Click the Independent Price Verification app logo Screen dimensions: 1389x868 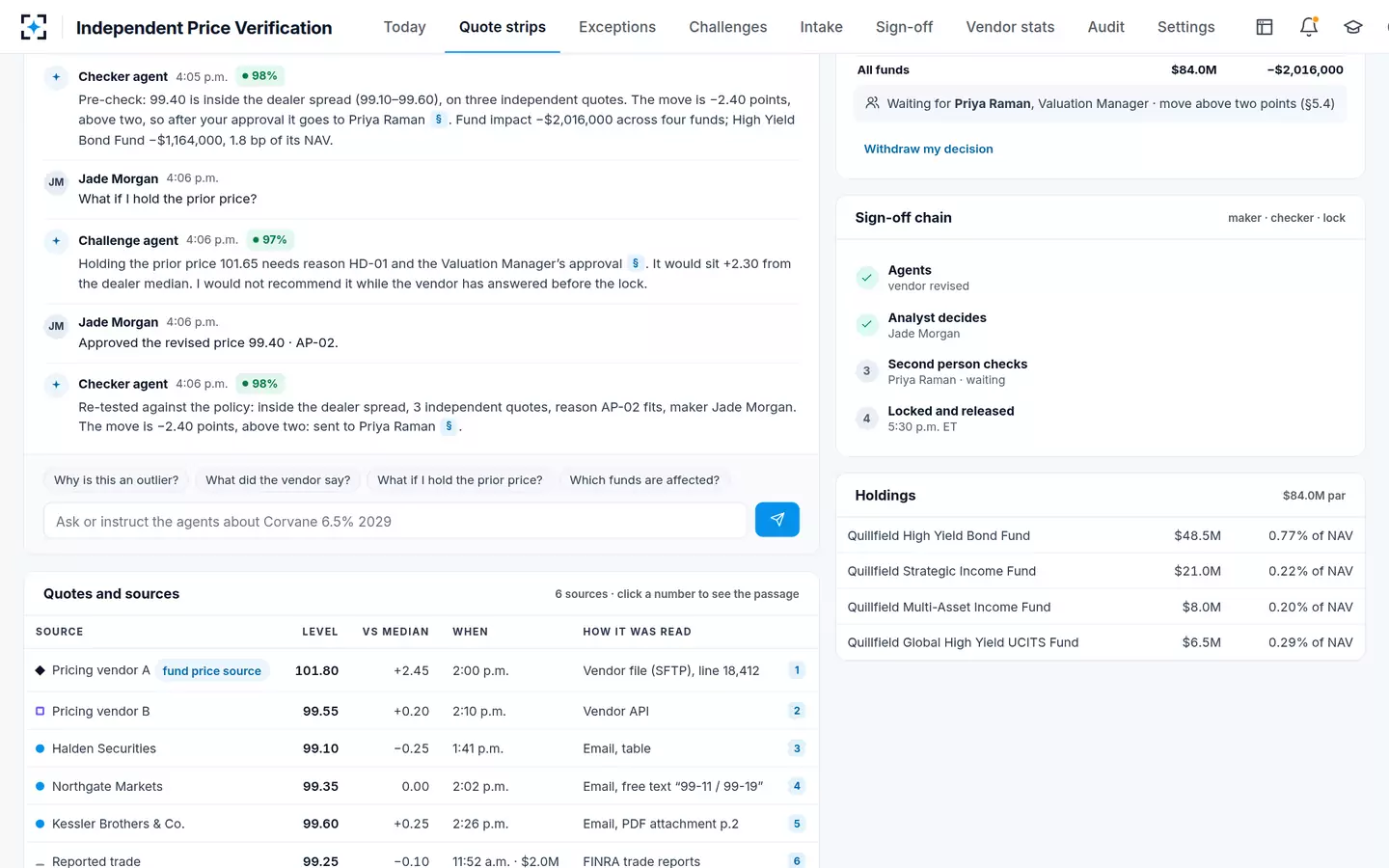click(34, 27)
